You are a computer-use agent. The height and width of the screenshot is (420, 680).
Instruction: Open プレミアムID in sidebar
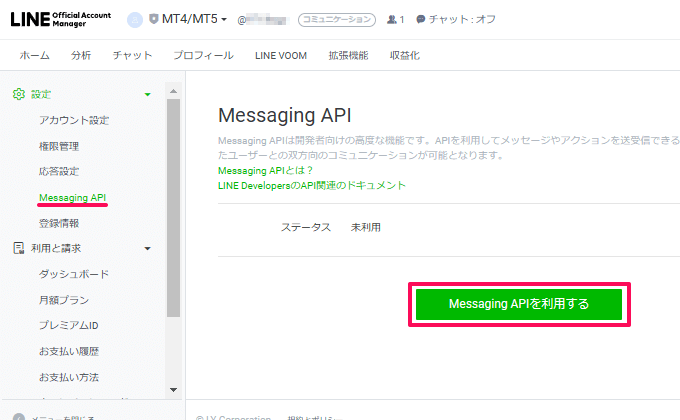(69, 325)
